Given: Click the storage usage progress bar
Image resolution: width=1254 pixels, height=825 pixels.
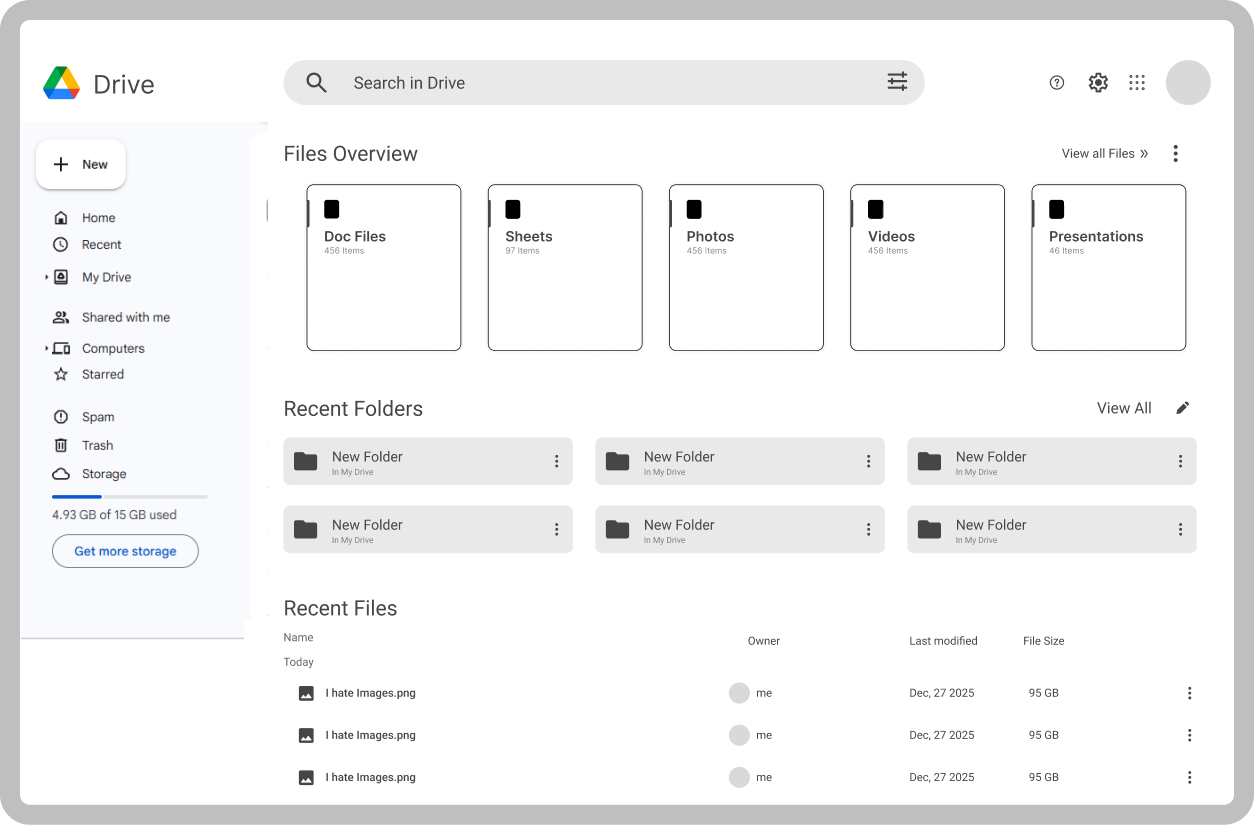Looking at the screenshot, I should pyautogui.click(x=130, y=496).
